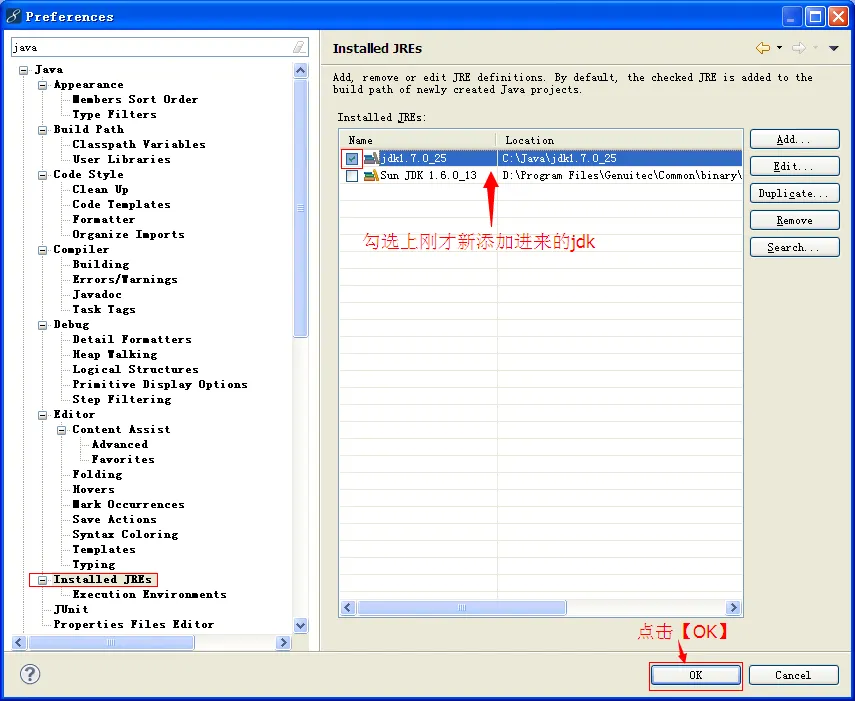This screenshot has height=701, width=855.
Task: Click the Remove button
Action: pos(794,220)
